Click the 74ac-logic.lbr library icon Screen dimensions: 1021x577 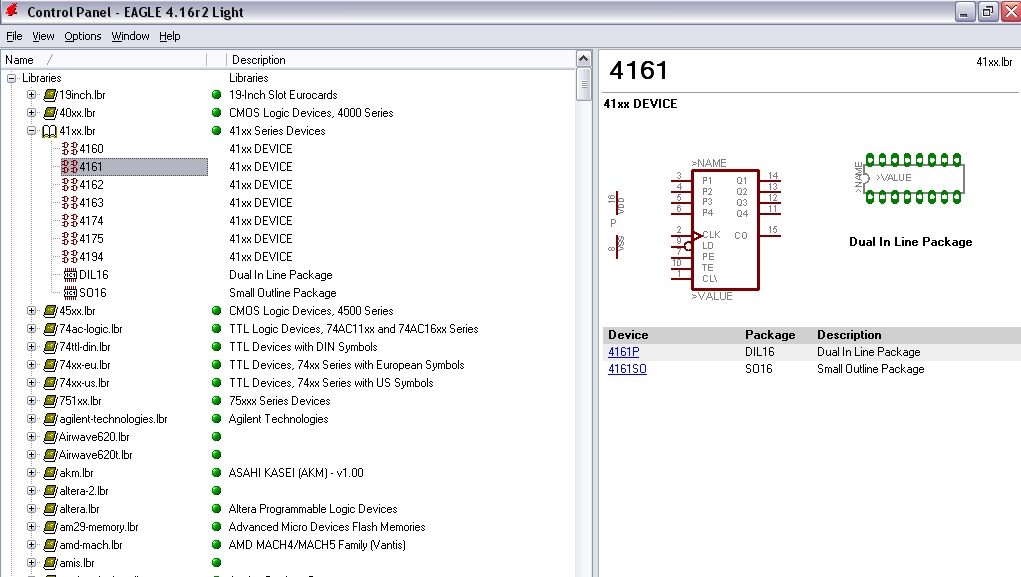[50, 329]
